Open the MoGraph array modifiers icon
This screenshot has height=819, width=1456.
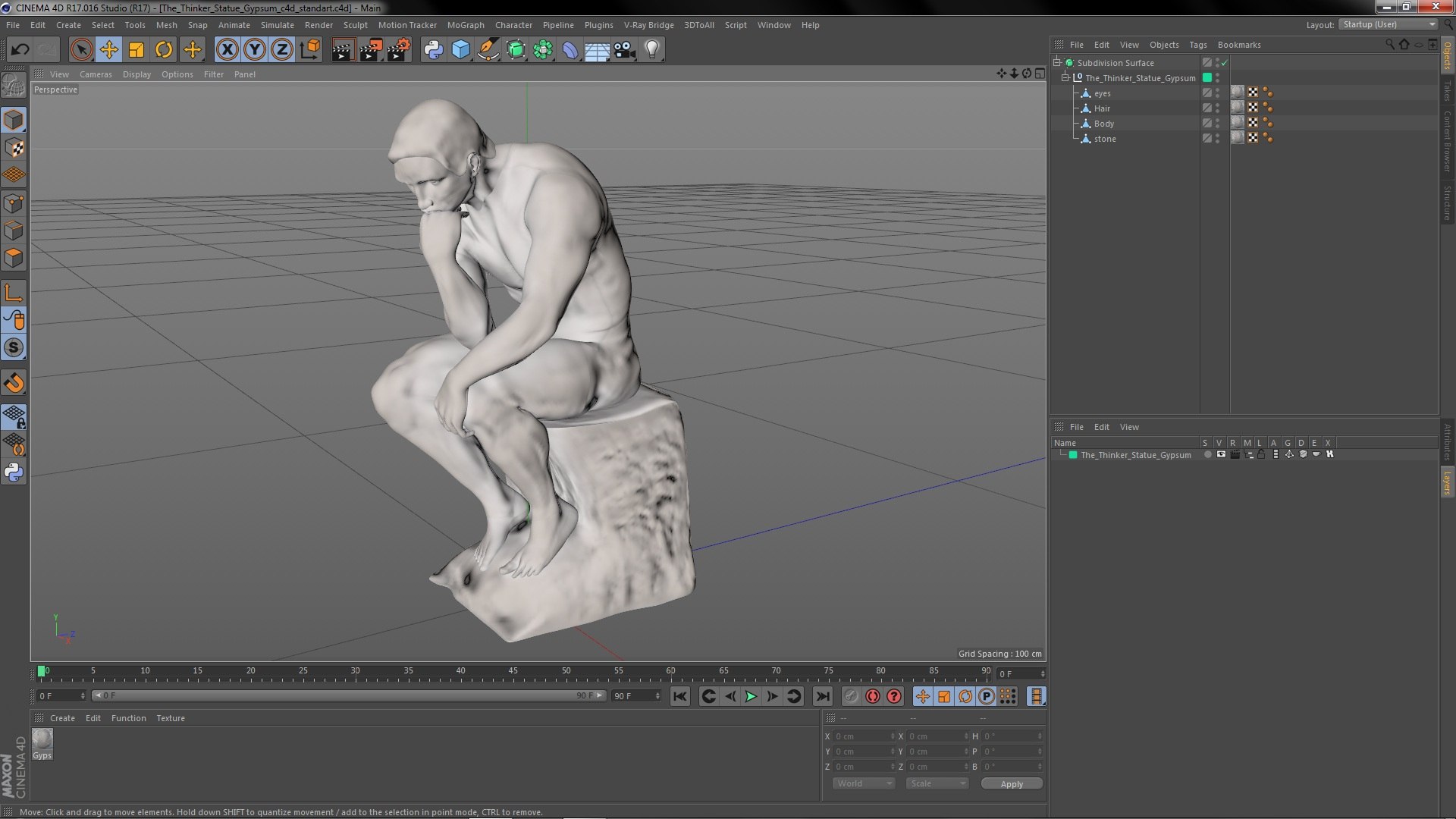[543, 50]
